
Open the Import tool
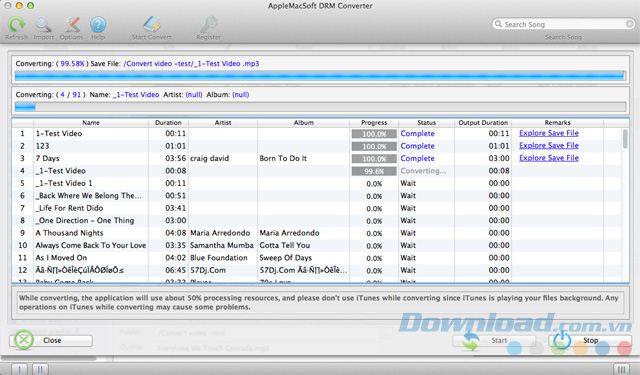pyautogui.click(x=43, y=25)
